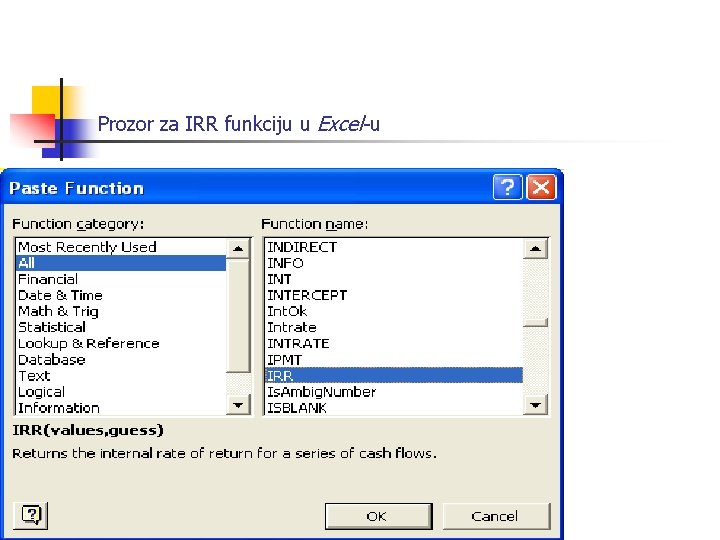Select the Database category
Image resolution: width=720 pixels, height=540 pixels.
122,360
